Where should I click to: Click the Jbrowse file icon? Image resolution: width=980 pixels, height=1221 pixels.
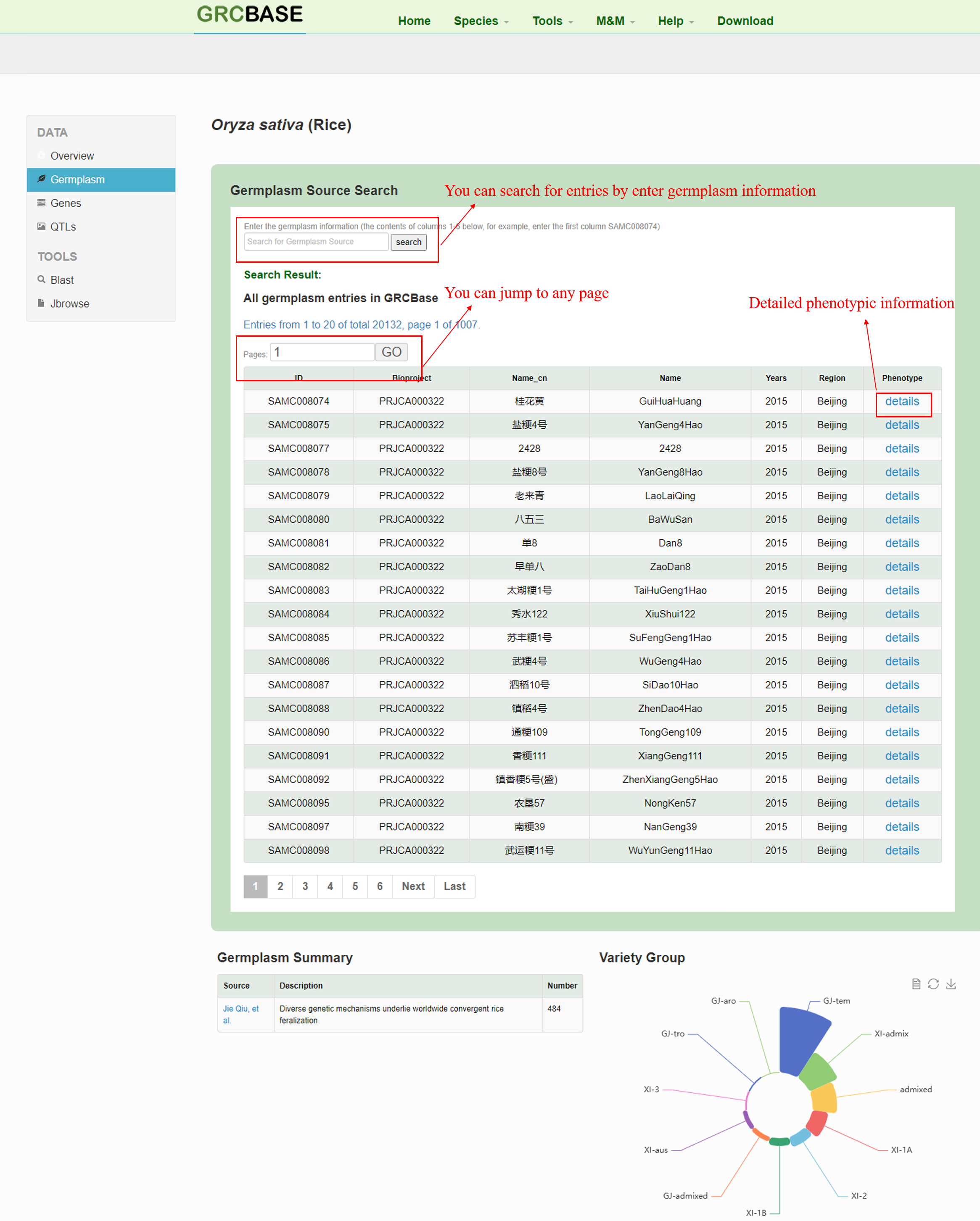[x=41, y=303]
